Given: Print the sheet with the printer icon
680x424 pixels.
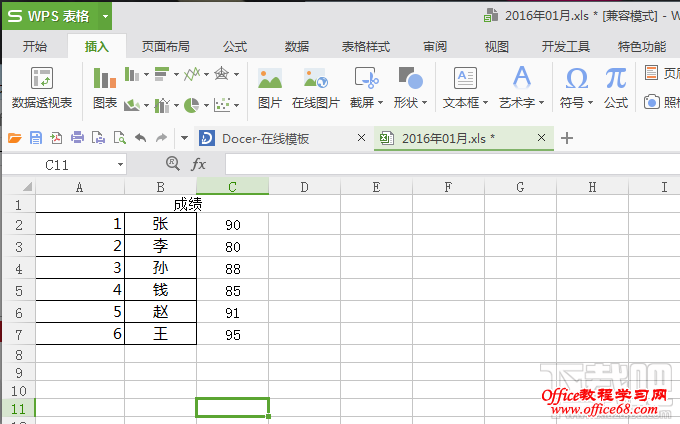Looking at the screenshot, I should tap(77, 138).
